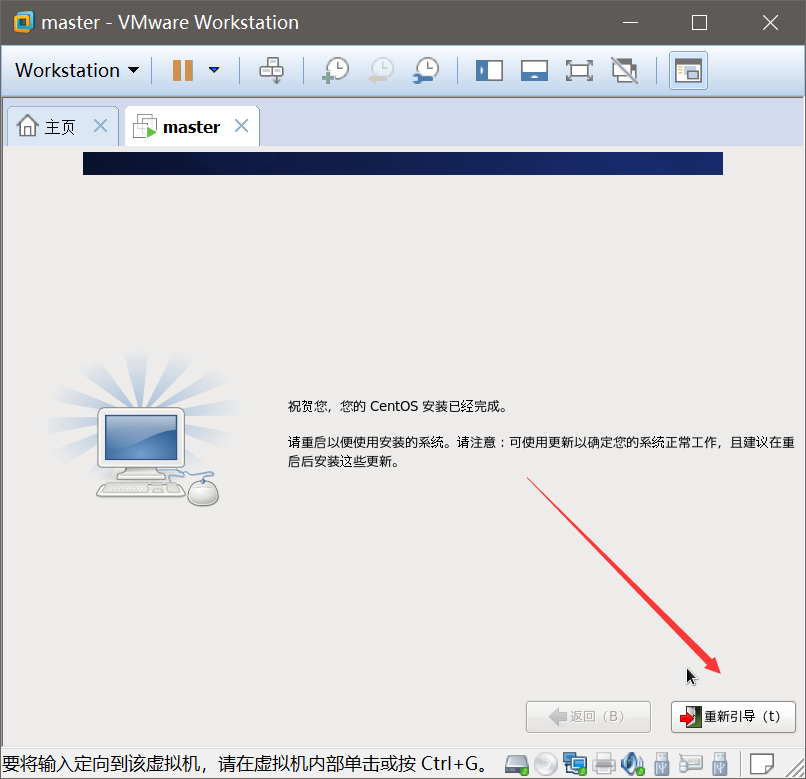Toggle the console view button
This screenshot has height=779, width=806.
click(x=688, y=70)
